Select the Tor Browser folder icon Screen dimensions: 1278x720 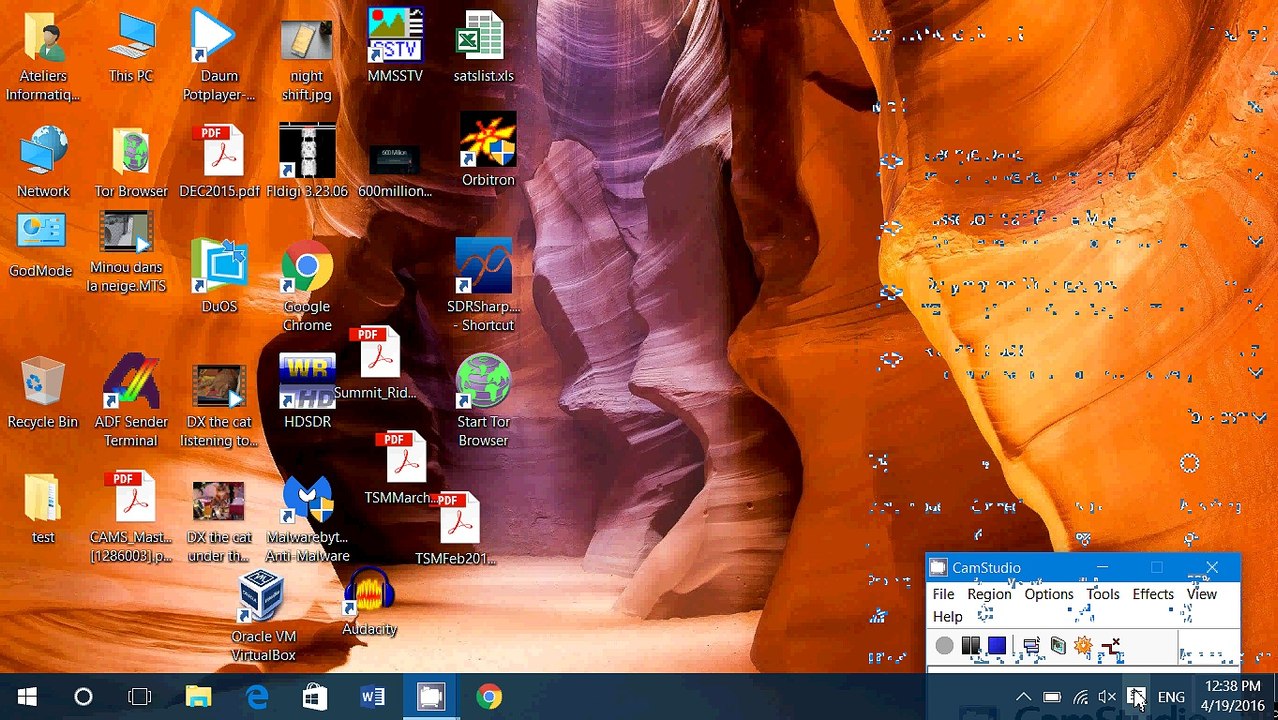click(x=131, y=162)
